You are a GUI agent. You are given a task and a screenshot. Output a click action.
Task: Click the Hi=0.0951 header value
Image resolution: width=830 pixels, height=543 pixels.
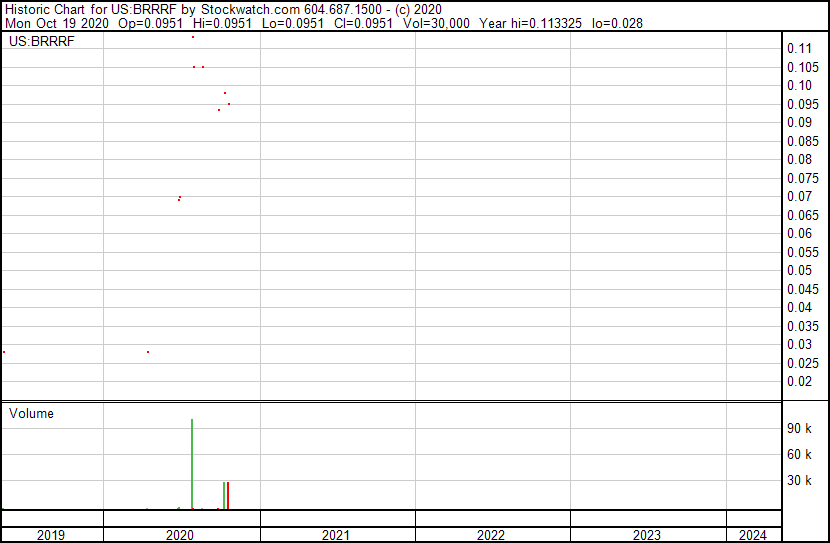pos(222,23)
